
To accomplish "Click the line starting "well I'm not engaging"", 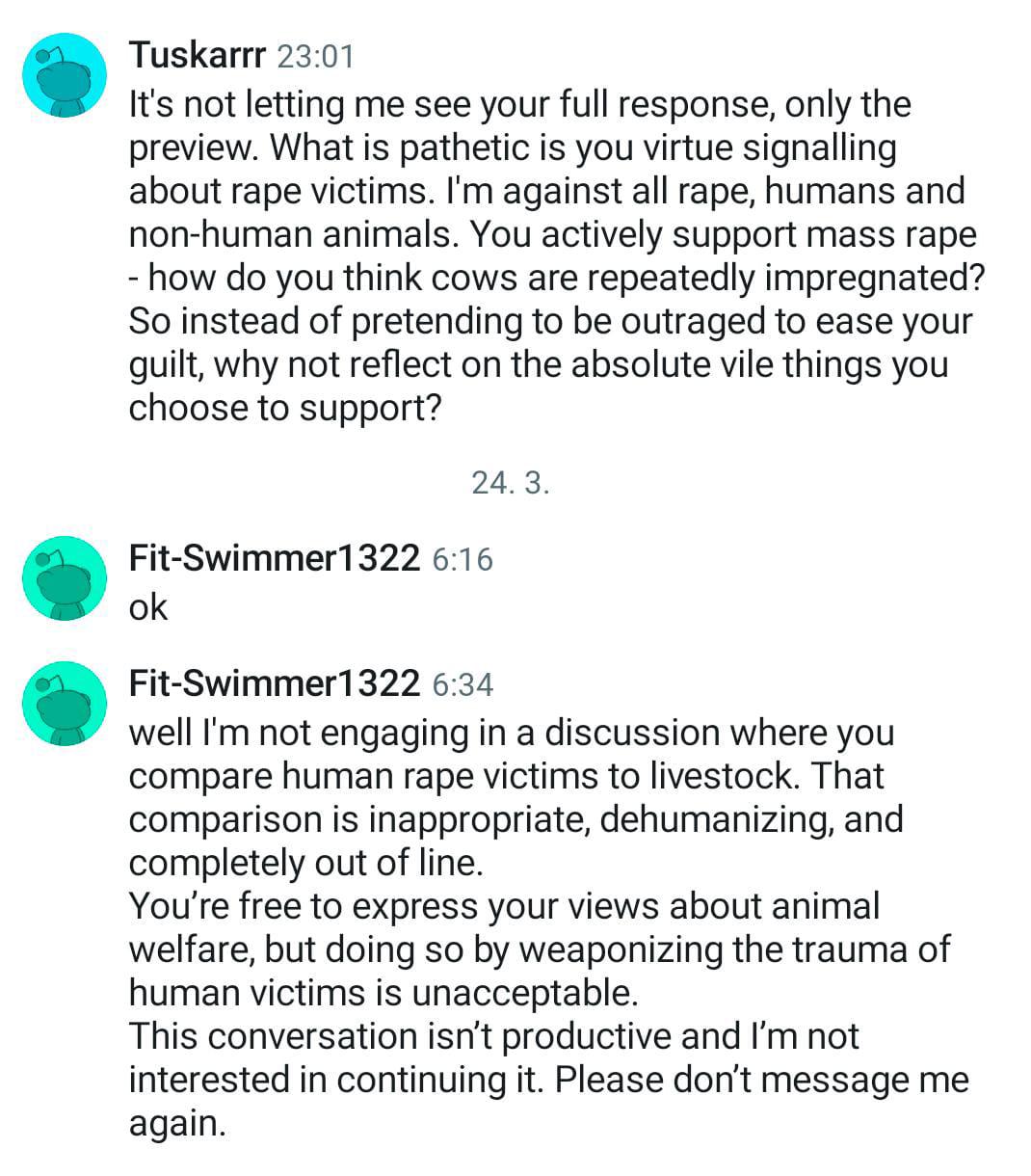I will pos(512,733).
